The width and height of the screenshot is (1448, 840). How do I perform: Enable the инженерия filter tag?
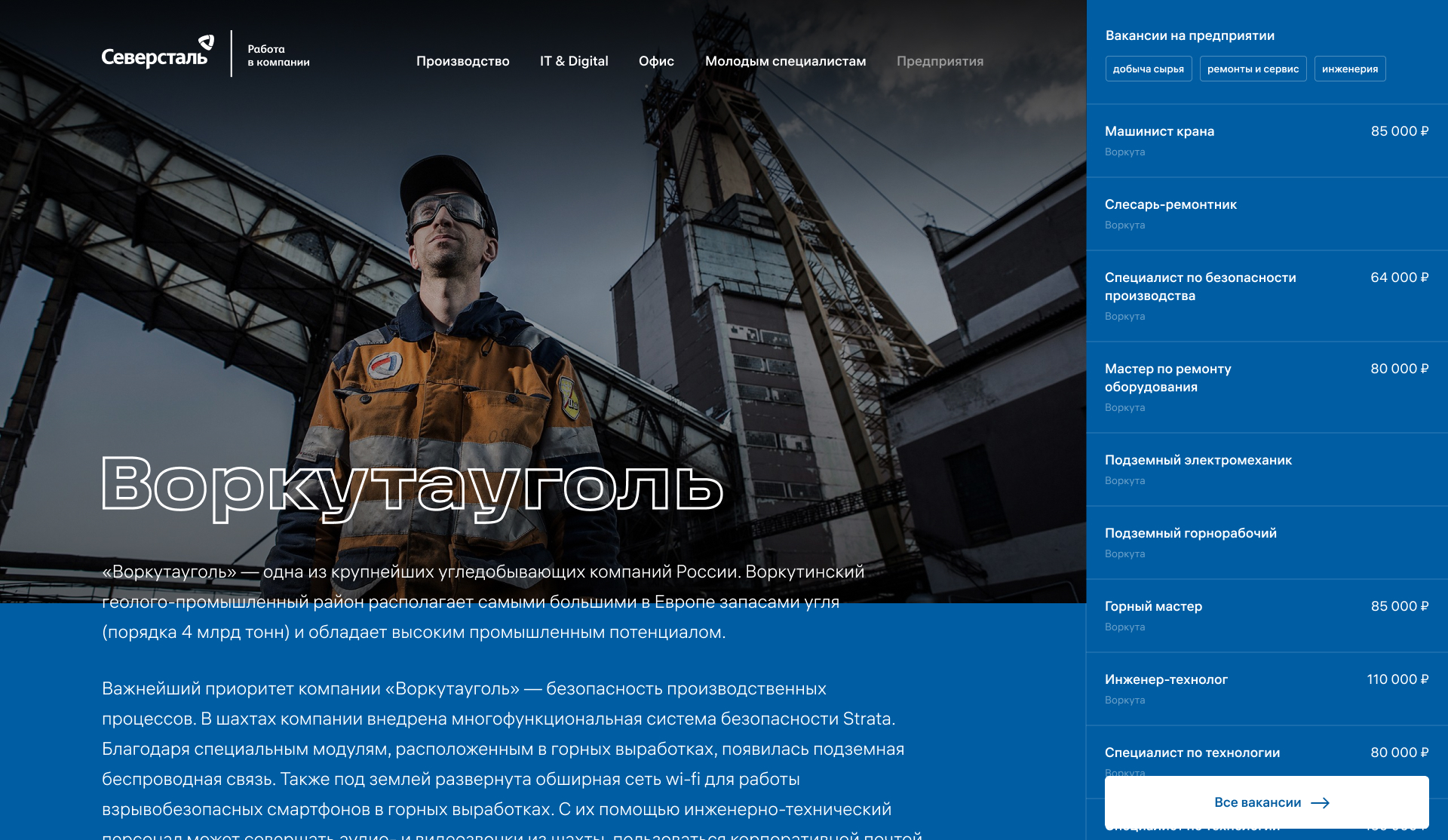1349,69
